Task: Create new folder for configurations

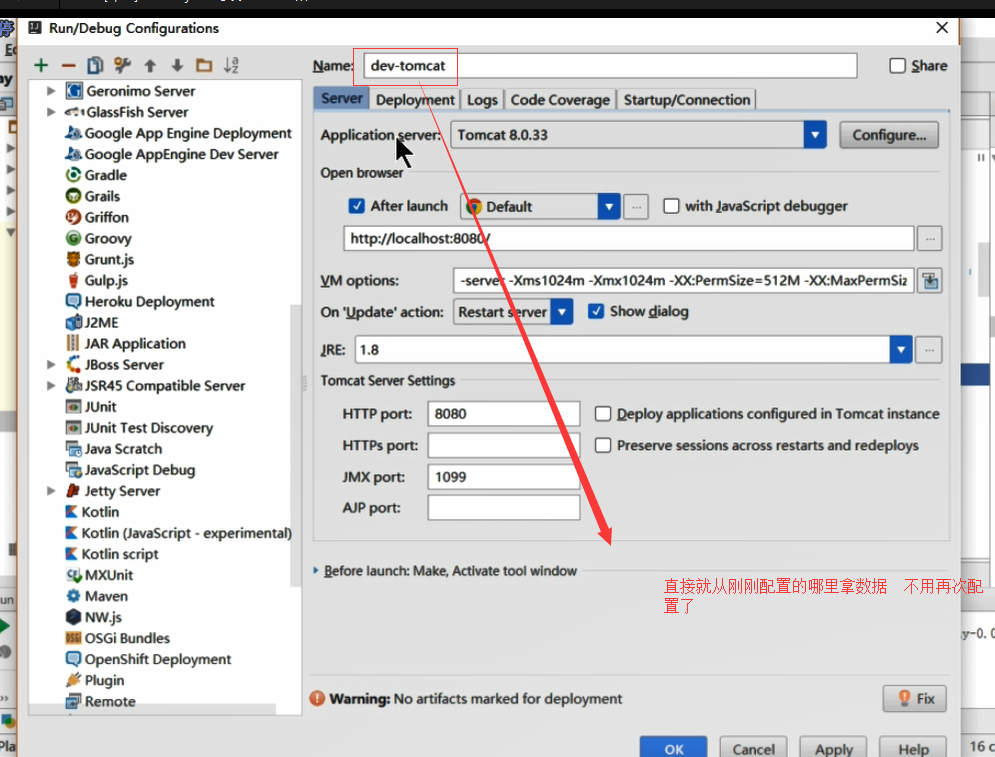Action: [204, 65]
